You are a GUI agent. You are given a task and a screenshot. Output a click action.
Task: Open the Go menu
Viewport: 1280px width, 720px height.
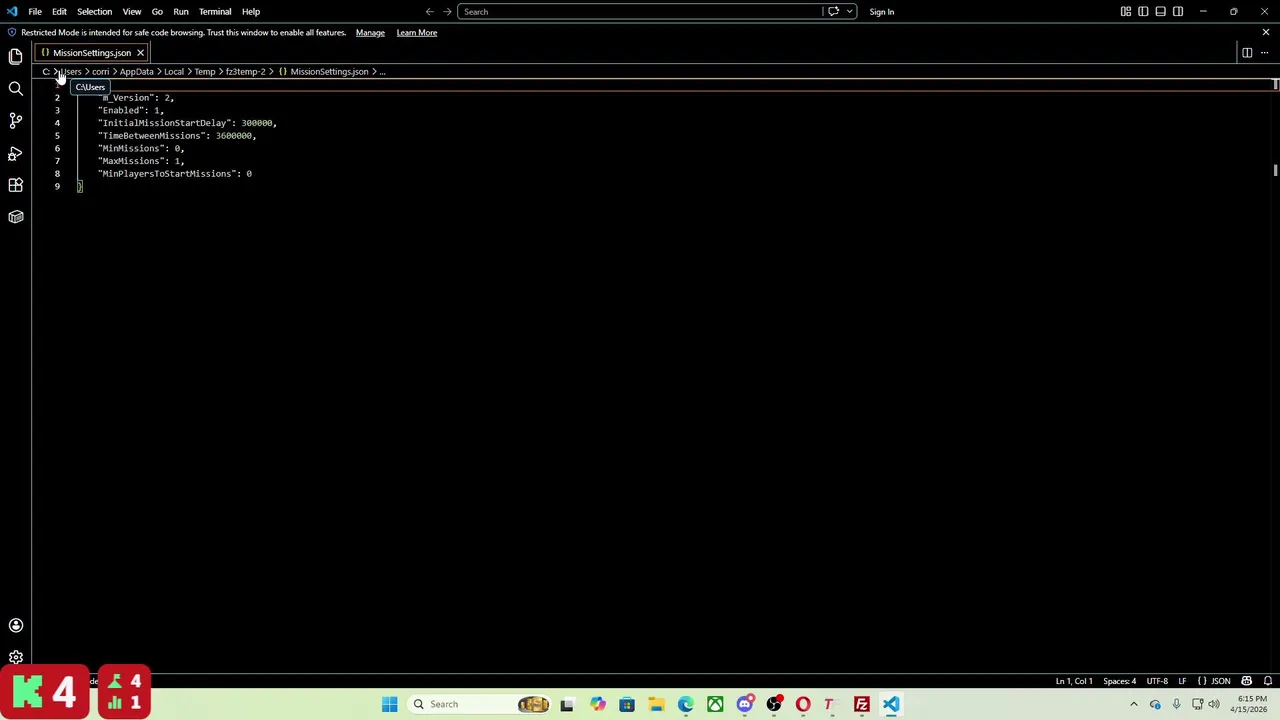[x=157, y=11]
